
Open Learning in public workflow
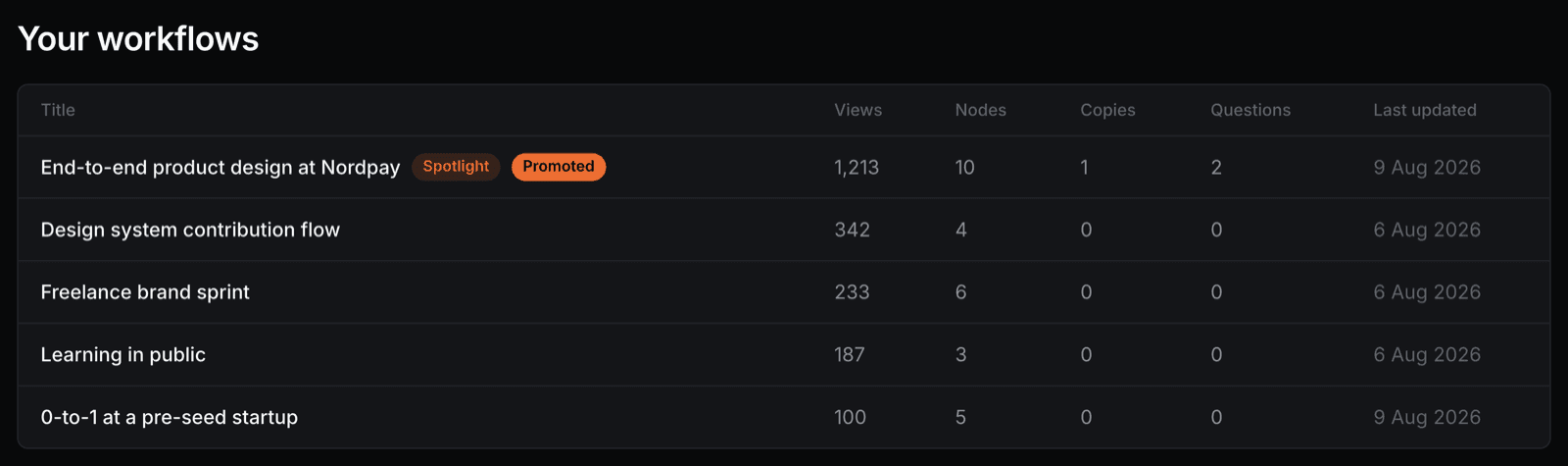click(123, 355)
